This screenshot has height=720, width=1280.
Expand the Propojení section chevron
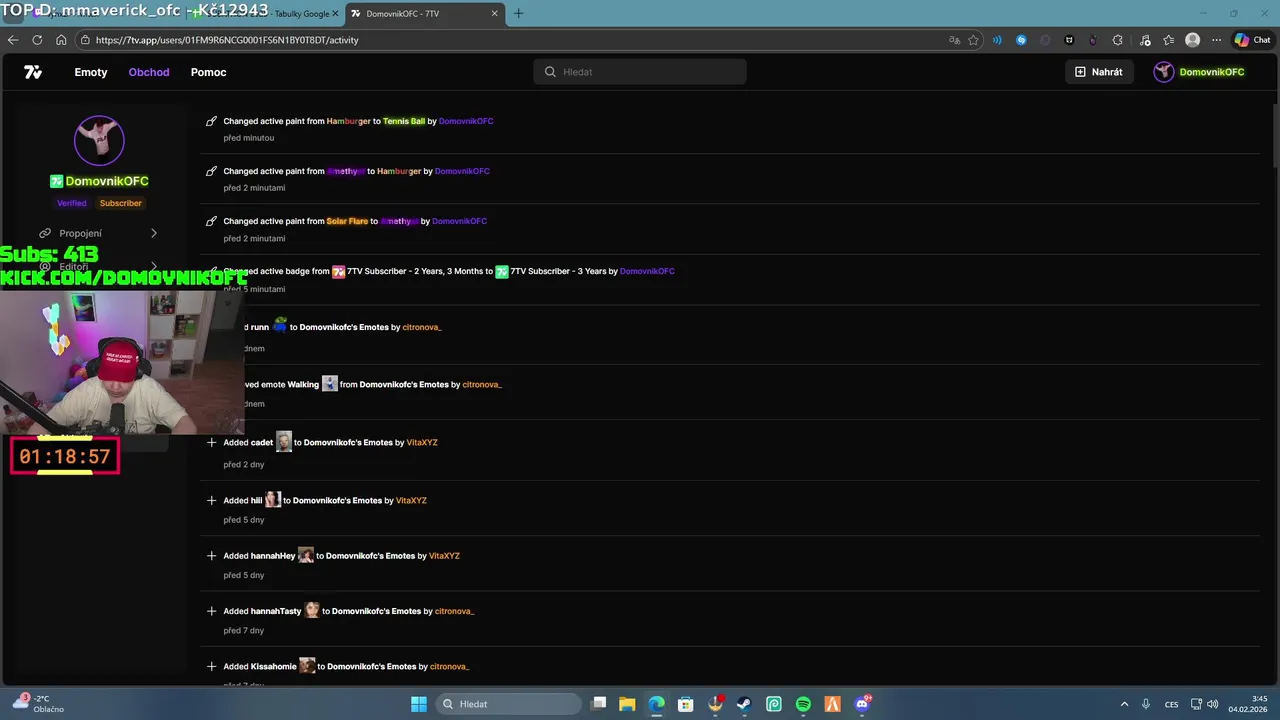pos(154,233)
